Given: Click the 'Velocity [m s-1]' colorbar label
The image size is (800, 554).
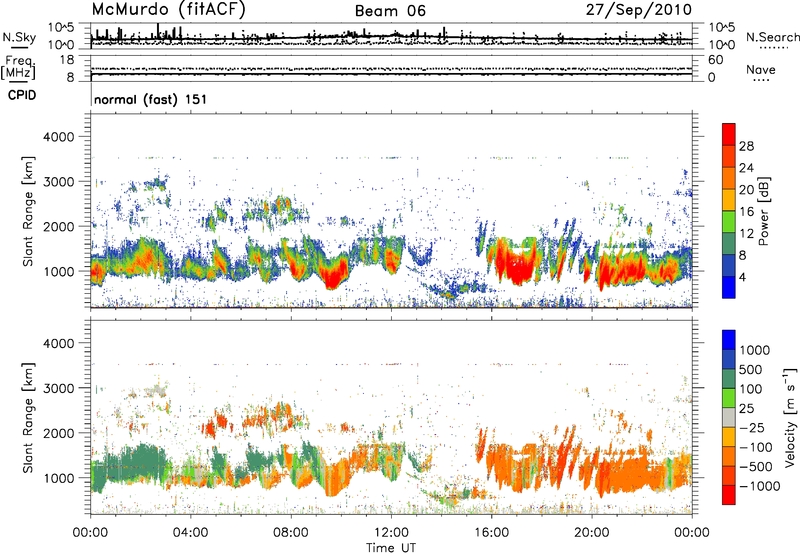Looking at the screenshot, I should coord(790,417).
